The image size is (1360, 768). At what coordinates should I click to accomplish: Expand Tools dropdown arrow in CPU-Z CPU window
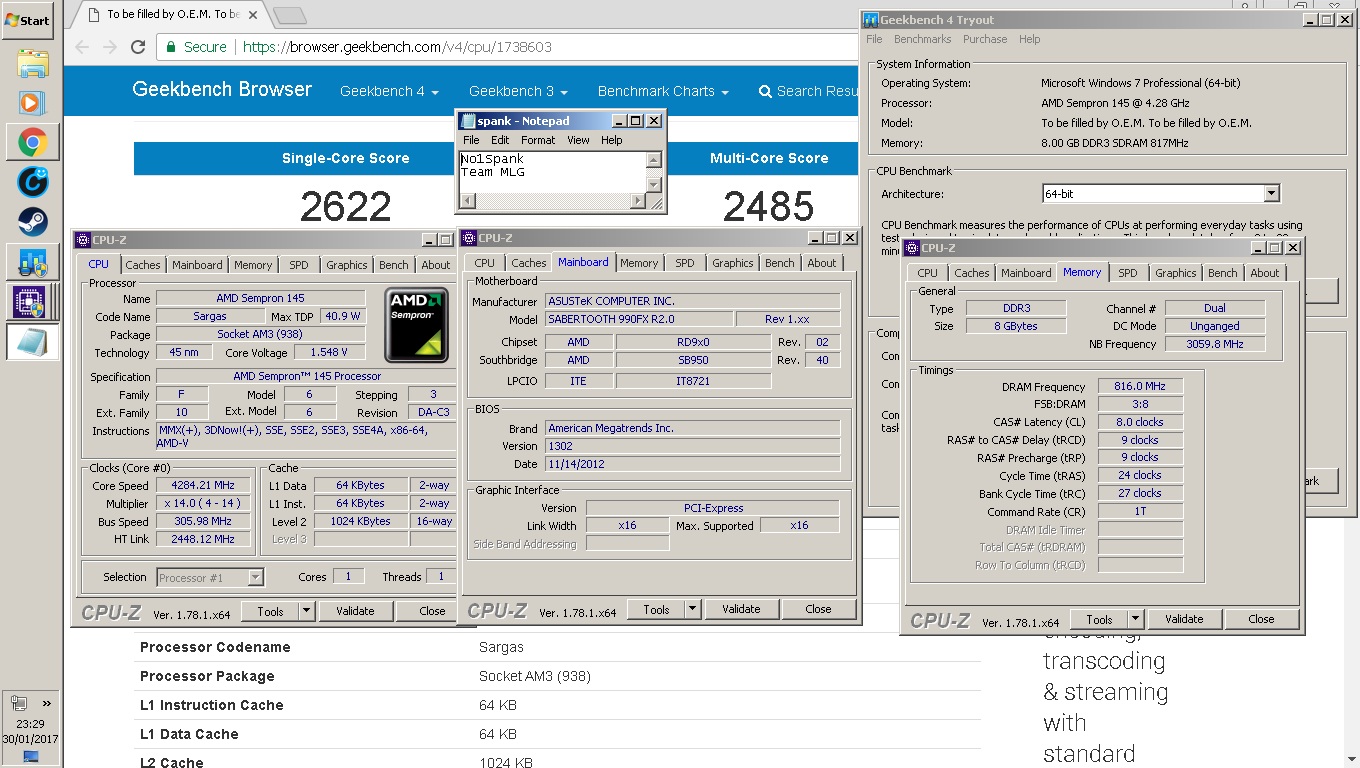pos(306,611)
